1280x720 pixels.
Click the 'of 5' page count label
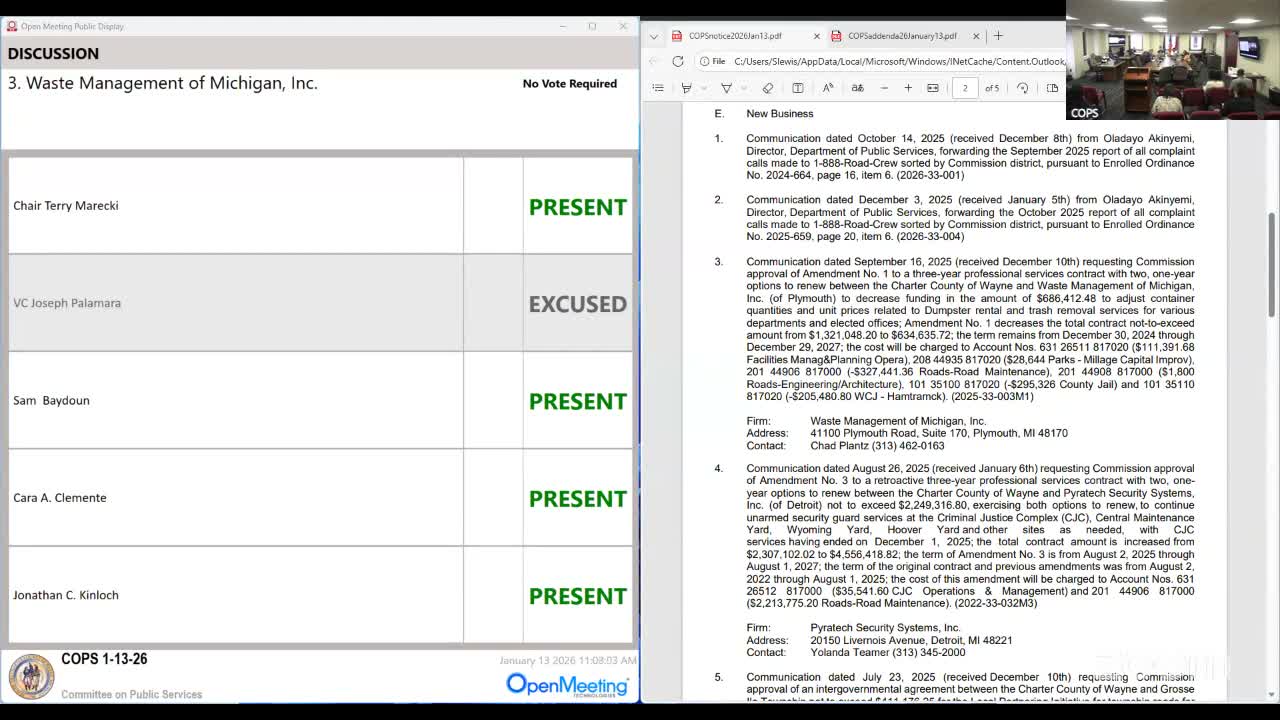click(992, 88)
